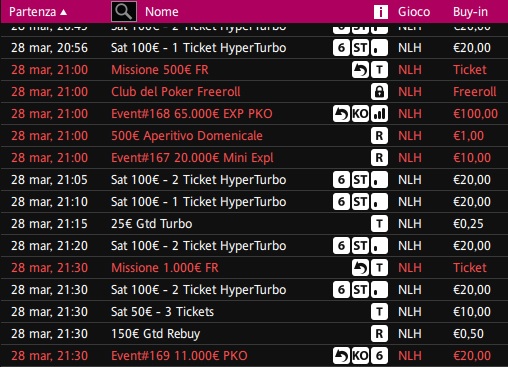
Task: Sort by Partenza column arrow
Action: click(64, 12)
